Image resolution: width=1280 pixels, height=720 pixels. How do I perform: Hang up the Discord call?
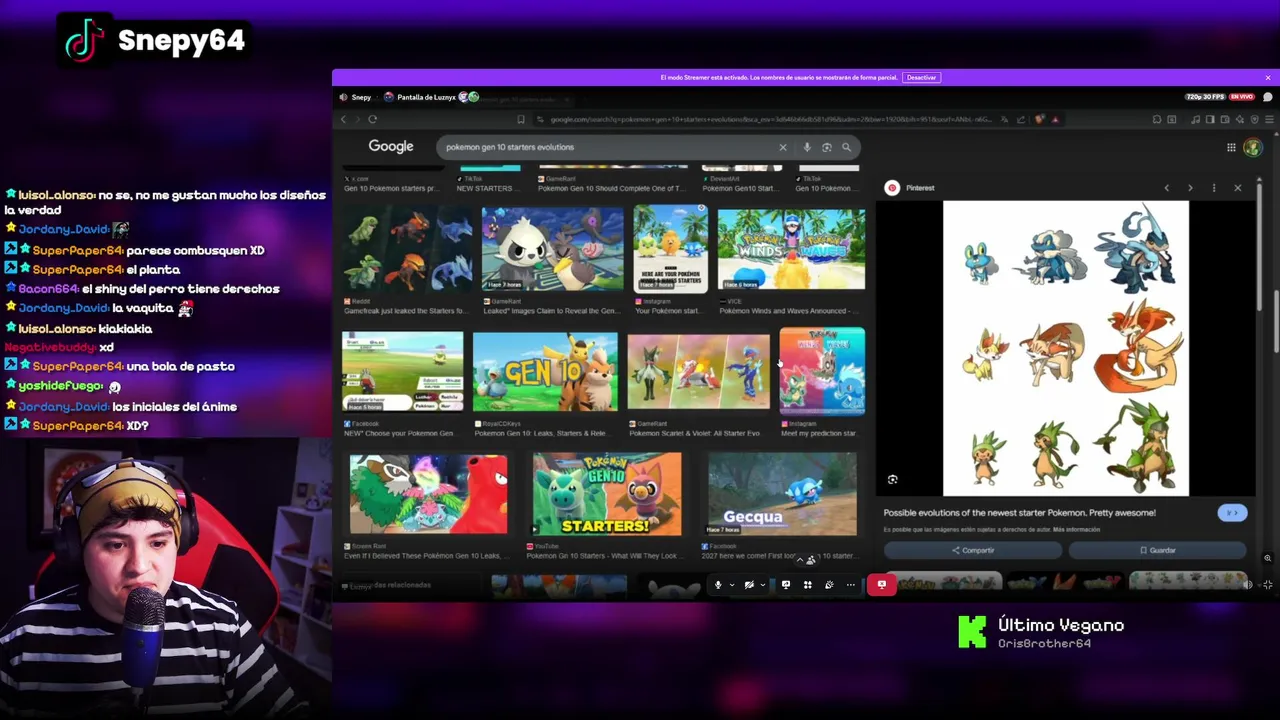tap(881, 585)
